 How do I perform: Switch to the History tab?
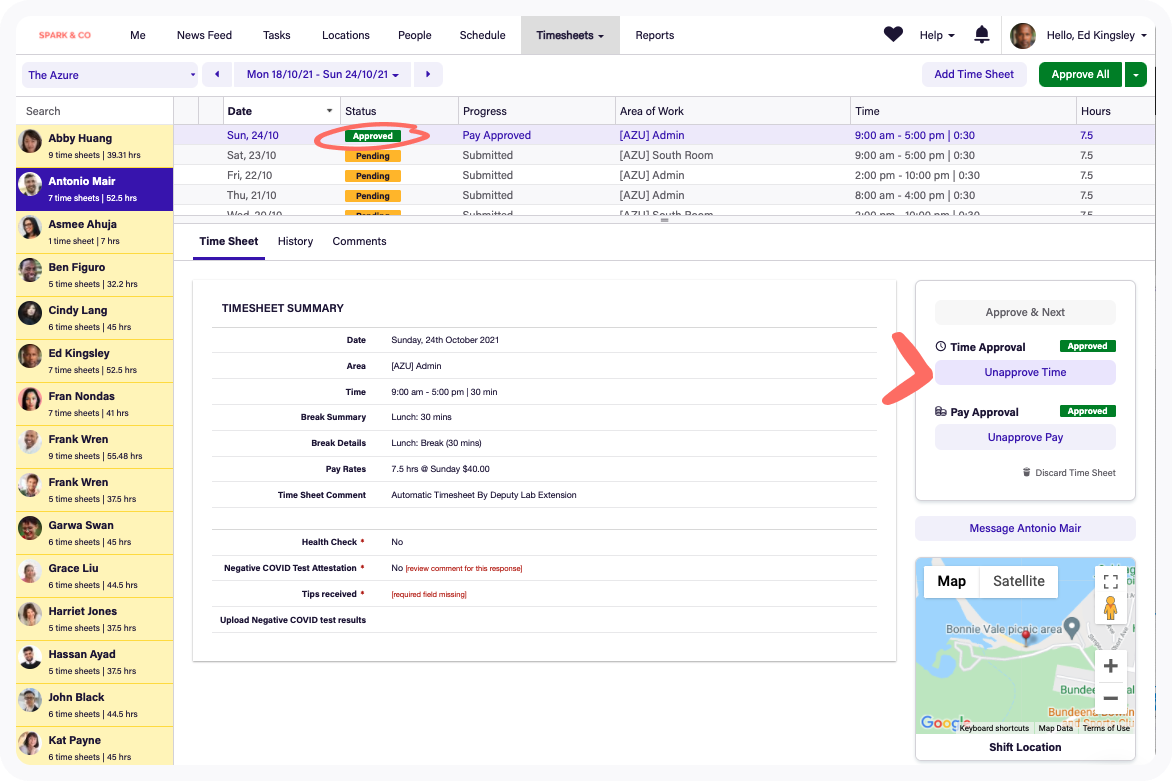click(x=295, y=241)
